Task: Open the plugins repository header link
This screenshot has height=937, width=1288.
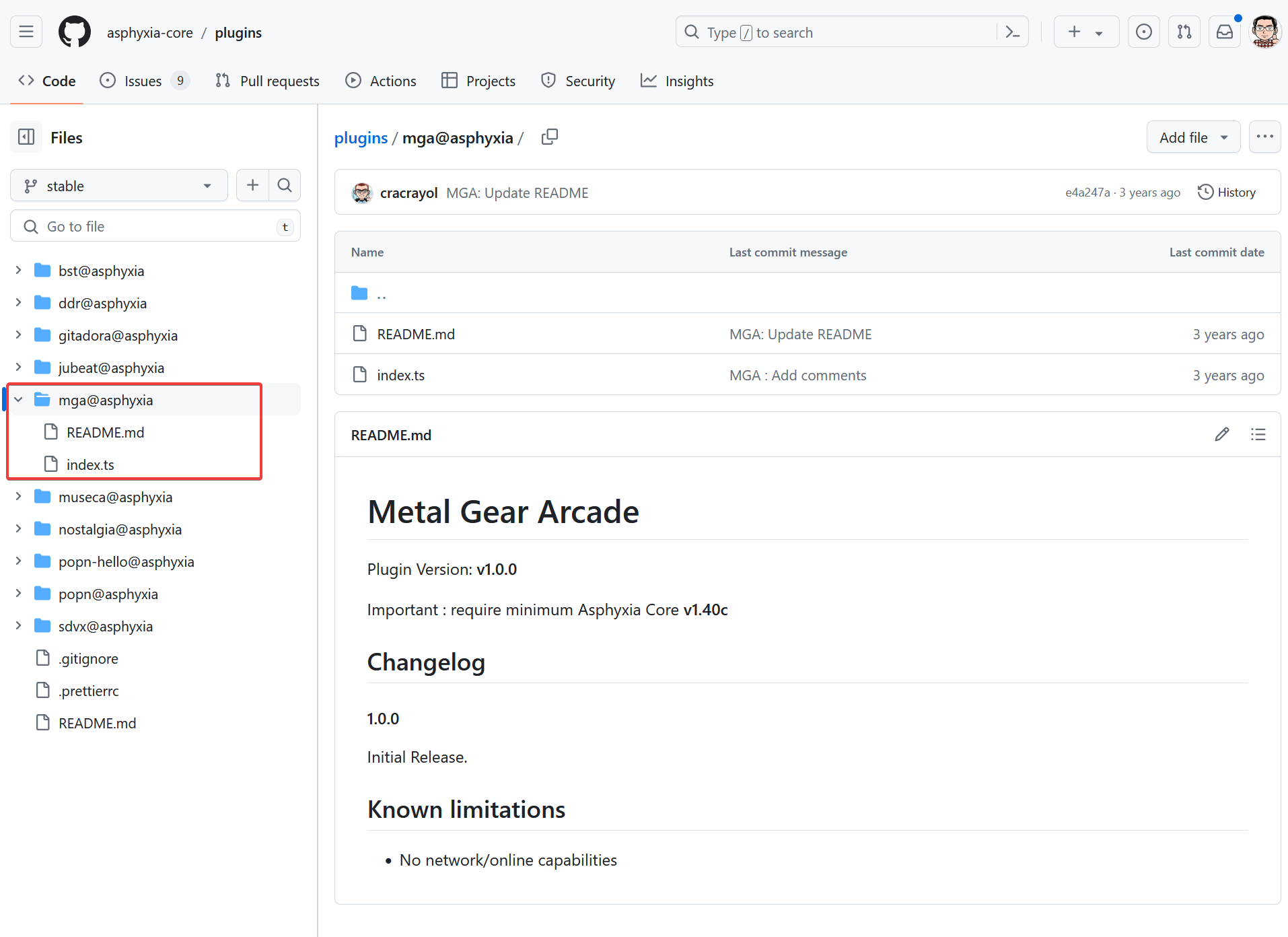Action: (238, 32)
